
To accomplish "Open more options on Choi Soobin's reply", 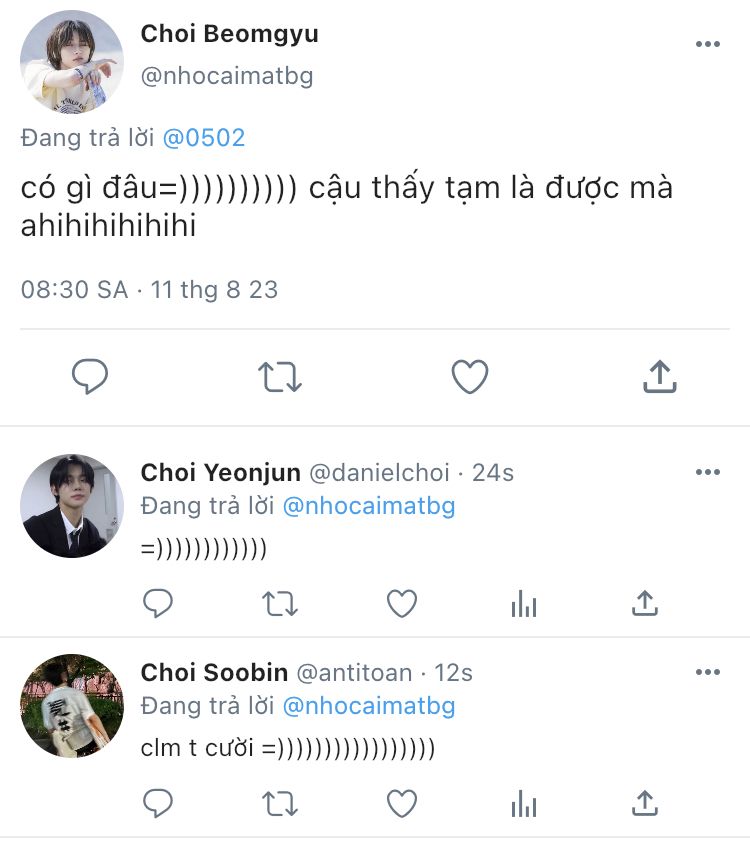I will pos(707,672).
